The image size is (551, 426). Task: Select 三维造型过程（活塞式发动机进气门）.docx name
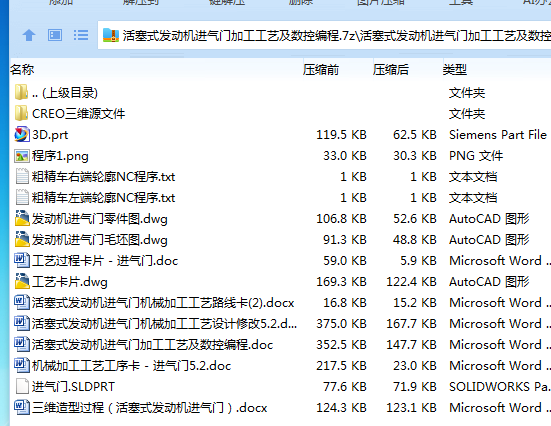point(150,408)
